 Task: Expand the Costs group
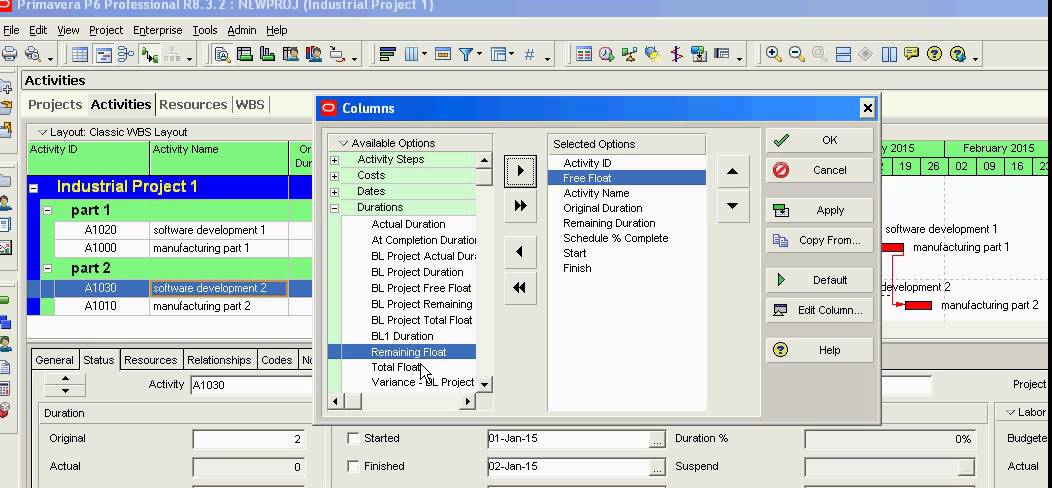[x=334, y=176]
